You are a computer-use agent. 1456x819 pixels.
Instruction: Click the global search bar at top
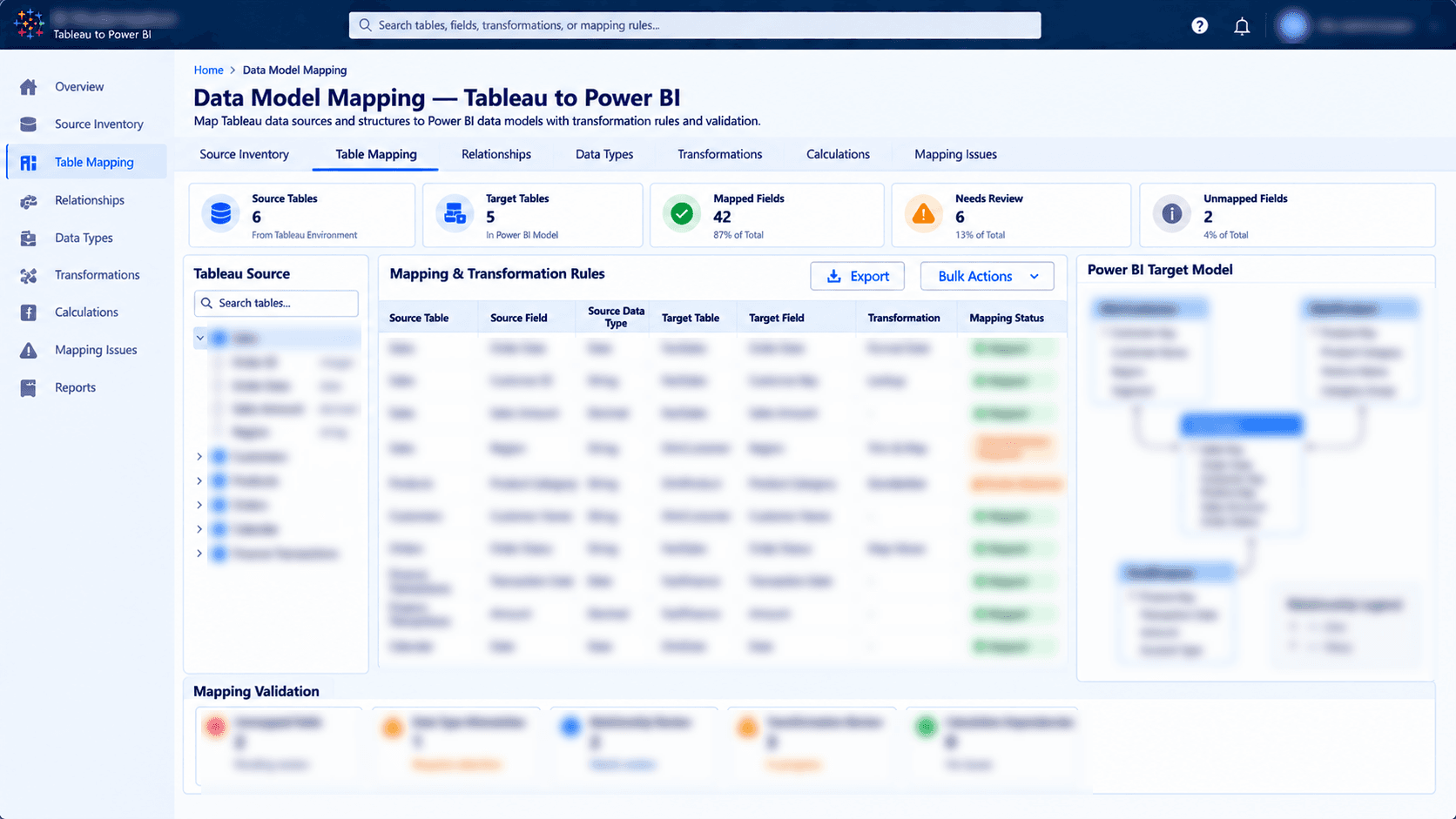coord(695,25)
